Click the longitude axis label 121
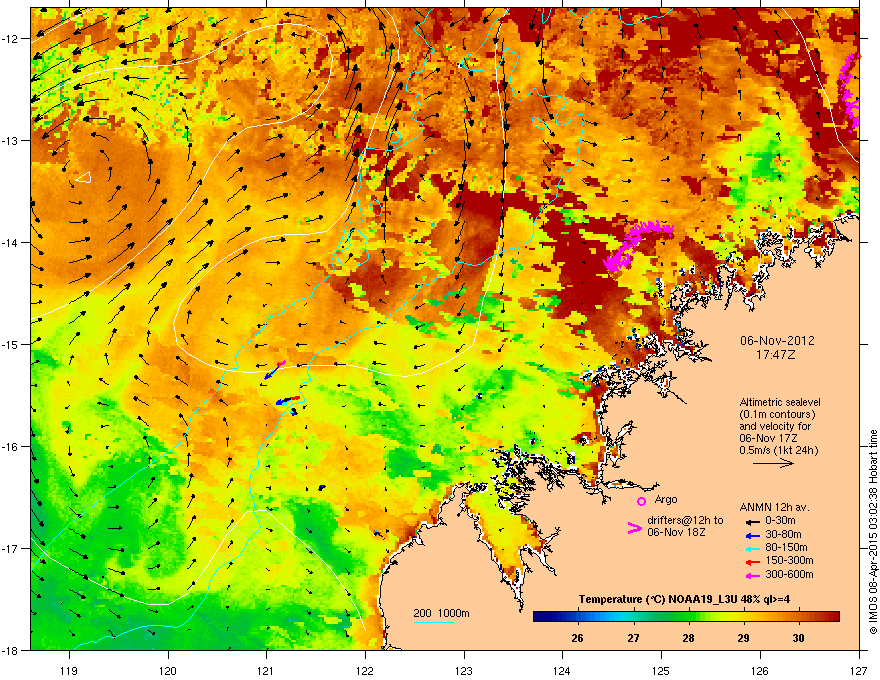This screenshot has width=880, height=680. tap(266, 671)
